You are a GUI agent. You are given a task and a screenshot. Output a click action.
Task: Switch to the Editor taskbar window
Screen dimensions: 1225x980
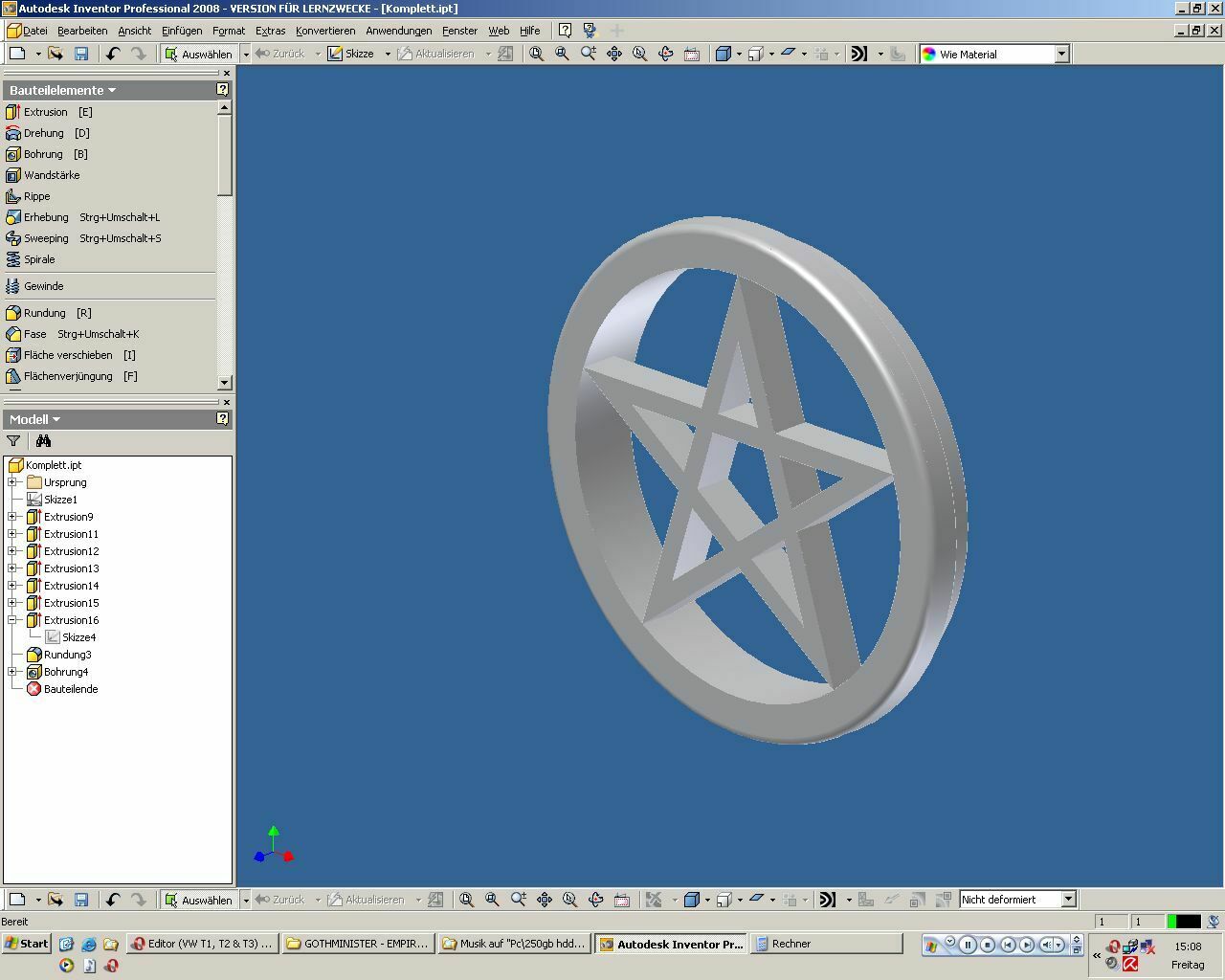click(202, 944)
